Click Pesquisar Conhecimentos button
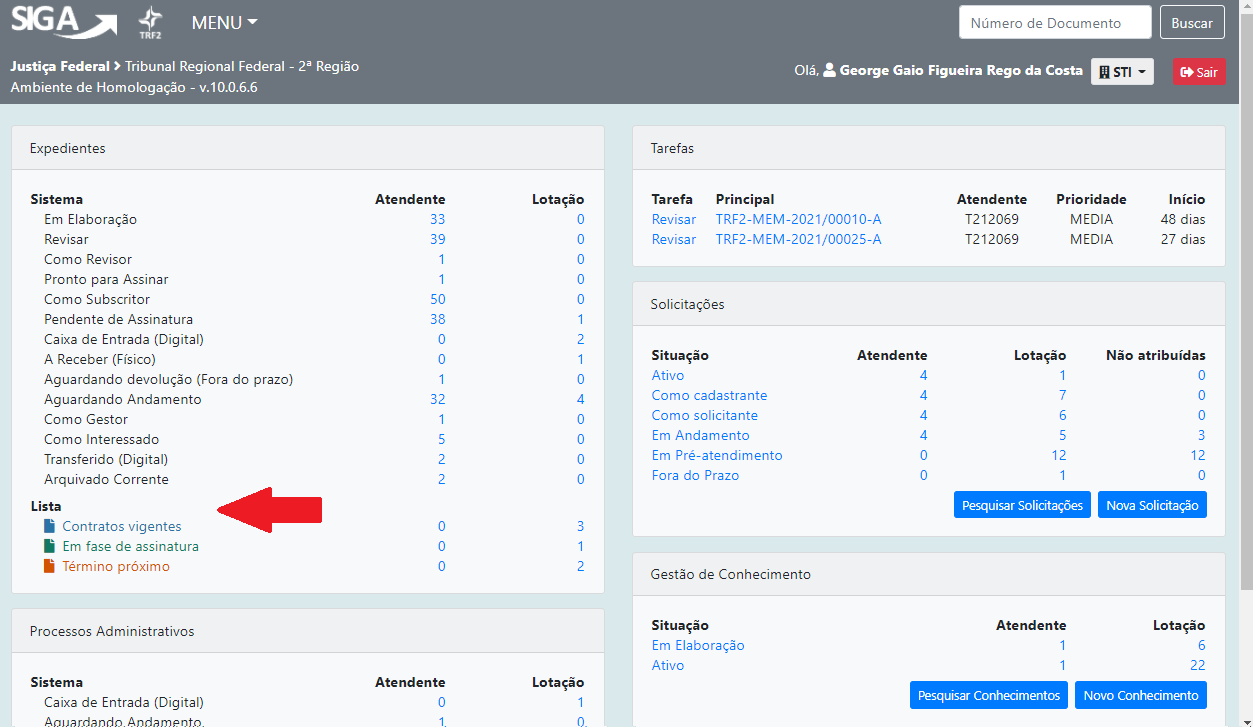This screenshot has height=727, width=1253. (988, 695)
